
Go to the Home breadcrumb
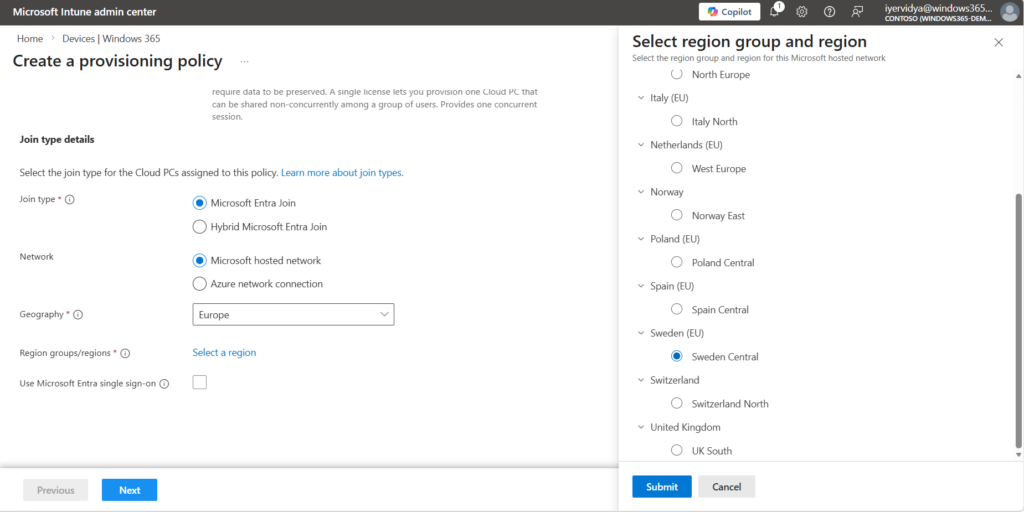tap(30, 39)
